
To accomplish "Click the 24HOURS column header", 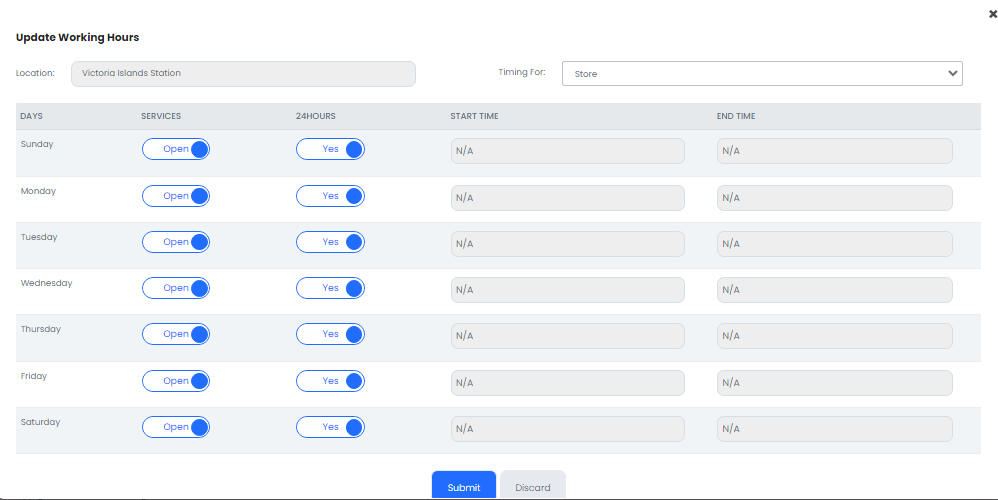I will coord(316,116).
